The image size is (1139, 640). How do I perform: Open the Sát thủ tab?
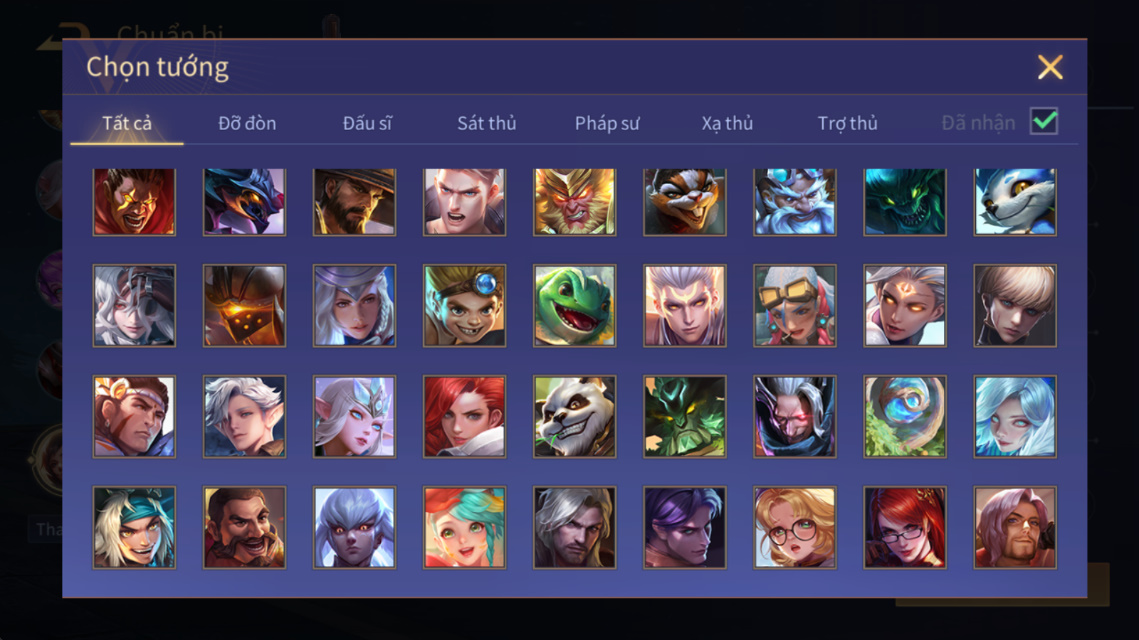click(487, 123)
